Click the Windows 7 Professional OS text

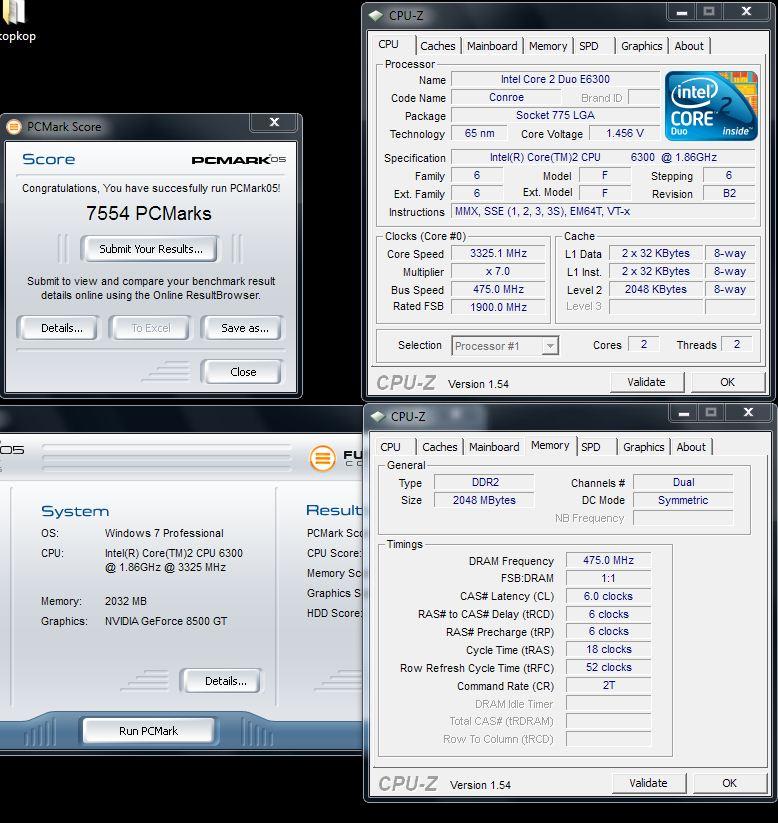[x=164, y=533]
